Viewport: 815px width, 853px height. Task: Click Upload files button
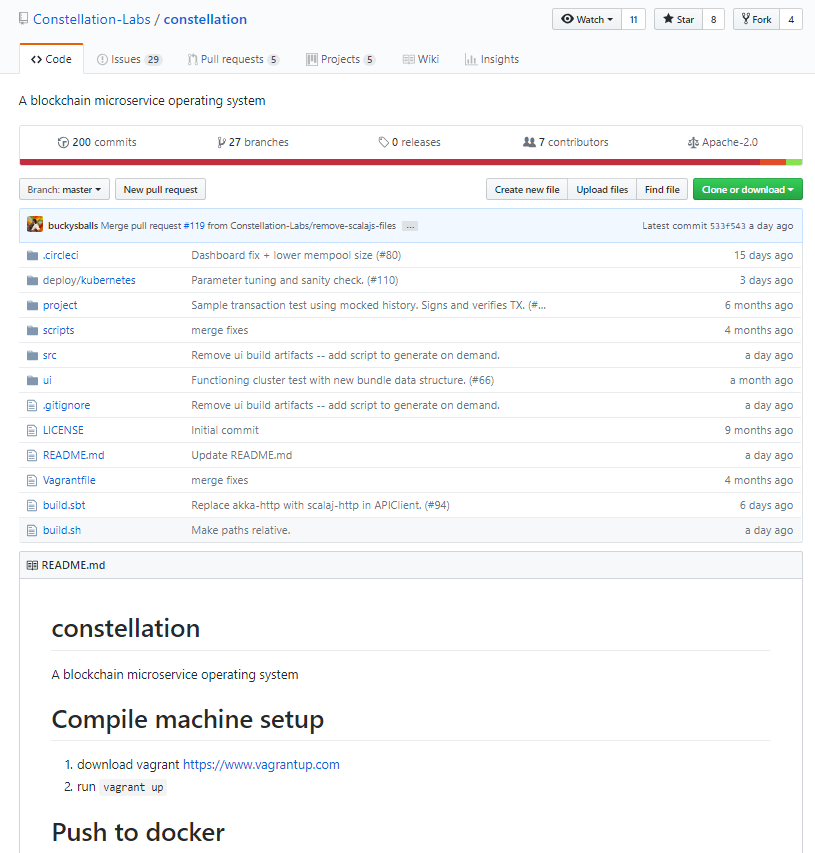[x=602, y=189]
